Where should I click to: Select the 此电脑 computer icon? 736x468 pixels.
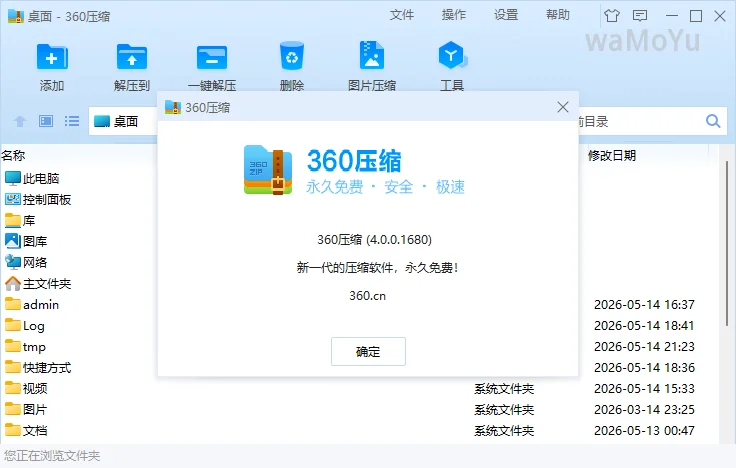pos(13,178)
